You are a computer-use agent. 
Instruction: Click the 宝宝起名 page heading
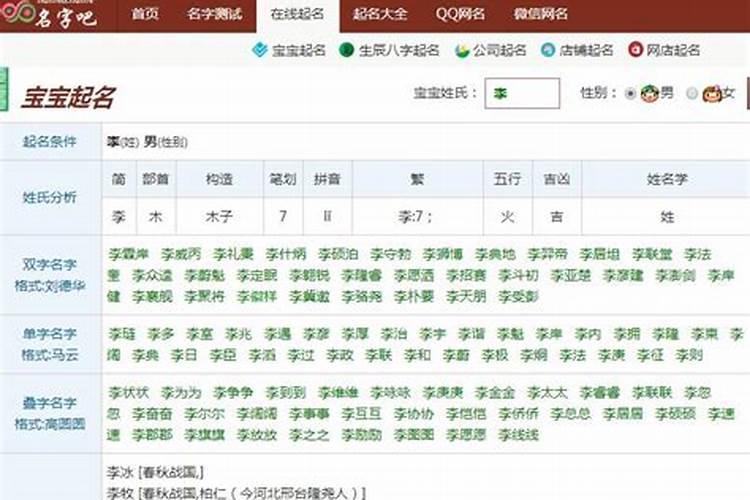pos(67,97)
